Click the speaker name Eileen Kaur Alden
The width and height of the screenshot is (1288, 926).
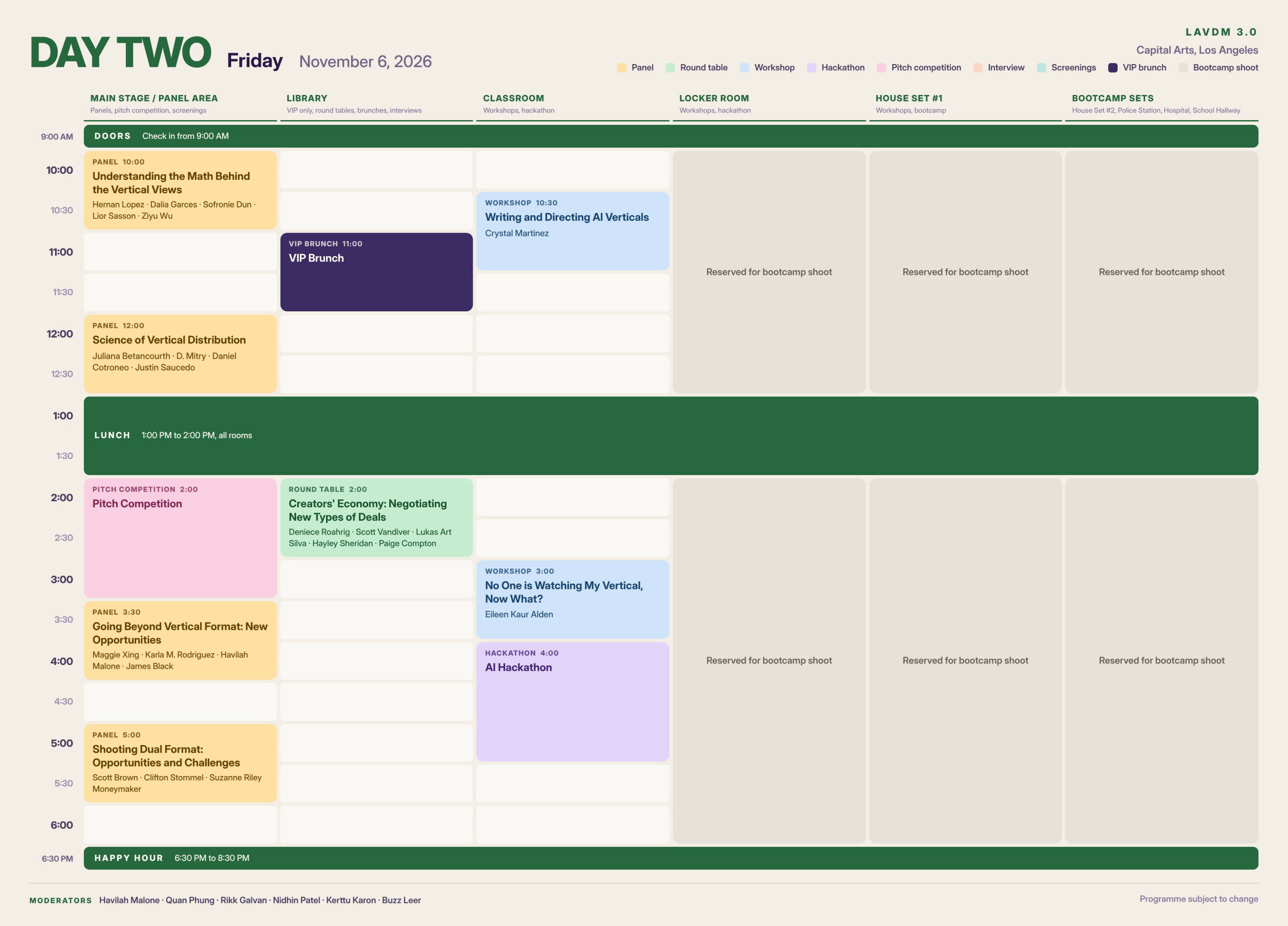519,614
